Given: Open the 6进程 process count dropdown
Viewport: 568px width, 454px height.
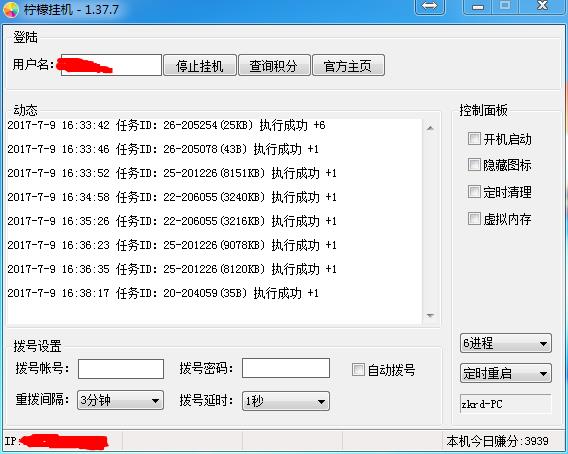Looking at the screenshot, I should coord(506,343).
